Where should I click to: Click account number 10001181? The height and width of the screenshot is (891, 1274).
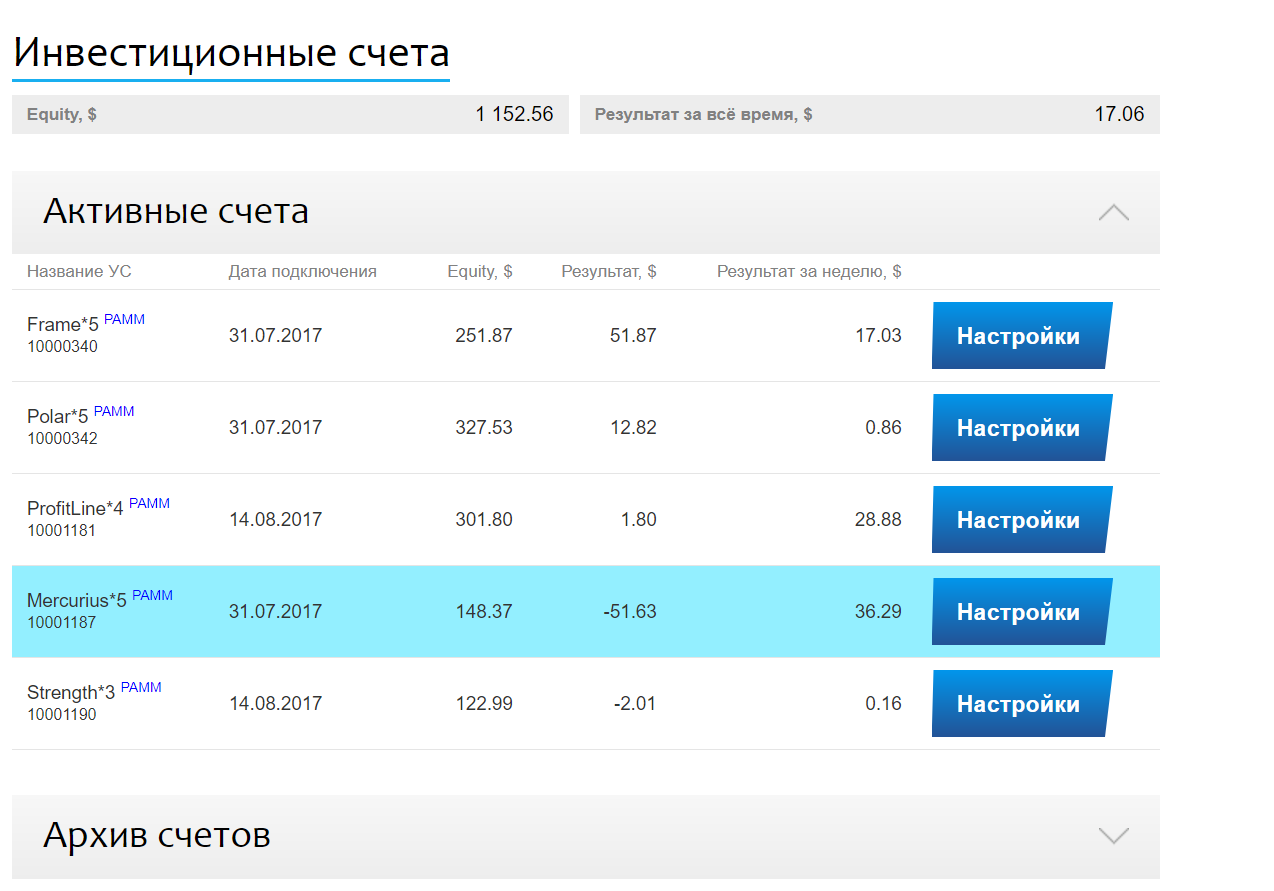click(62, 531)
